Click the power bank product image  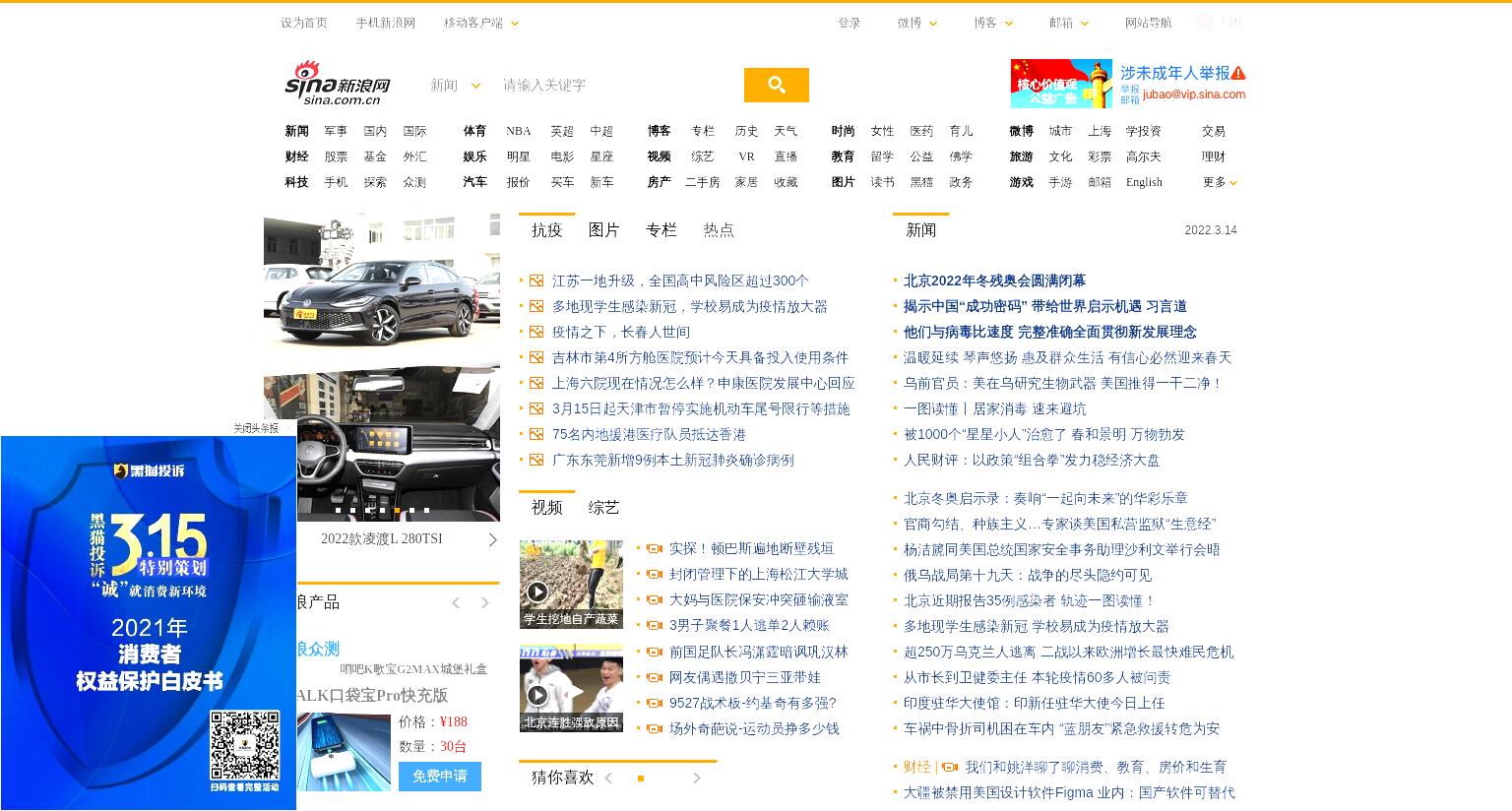pyautogui.click(x=344, y=753)
